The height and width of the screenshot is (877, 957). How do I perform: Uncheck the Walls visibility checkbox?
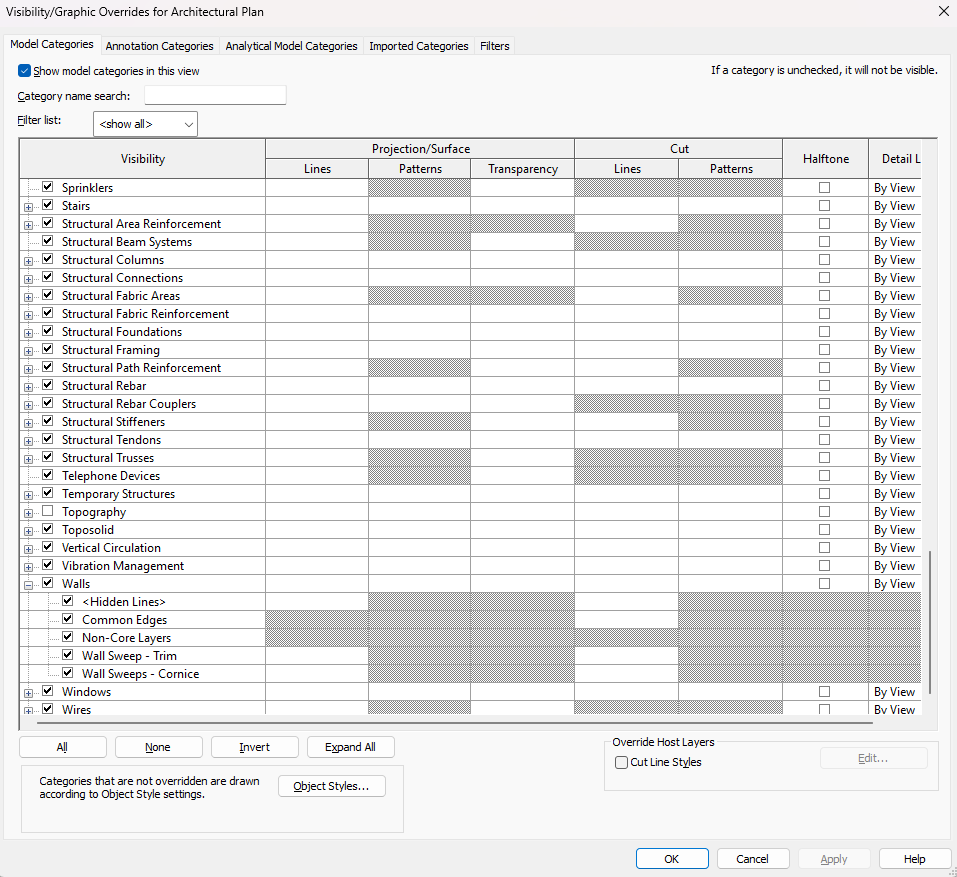coord(46,582)
